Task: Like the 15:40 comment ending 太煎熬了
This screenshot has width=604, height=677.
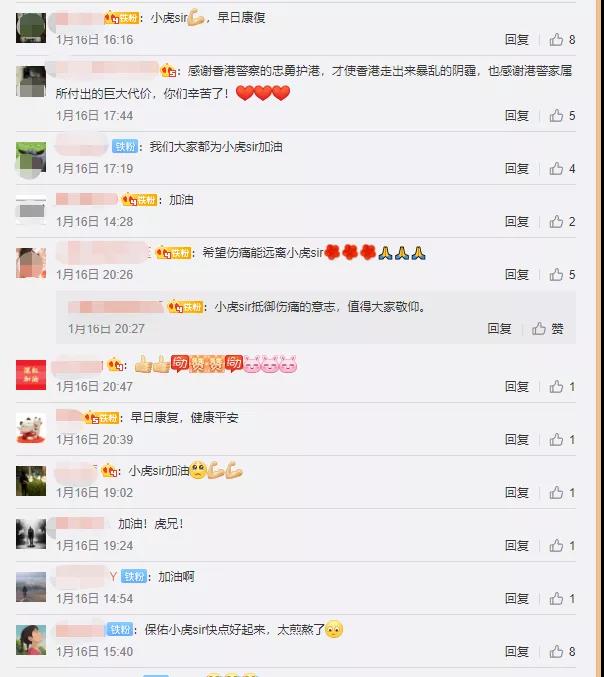Action: click(562, 652)
